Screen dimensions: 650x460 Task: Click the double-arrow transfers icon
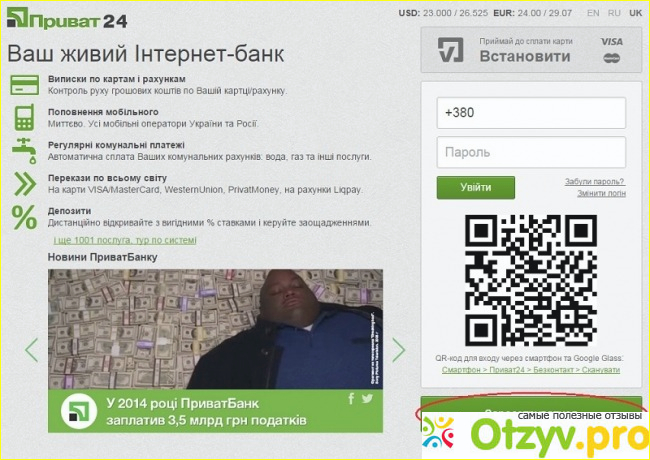[x=25, y=184]
